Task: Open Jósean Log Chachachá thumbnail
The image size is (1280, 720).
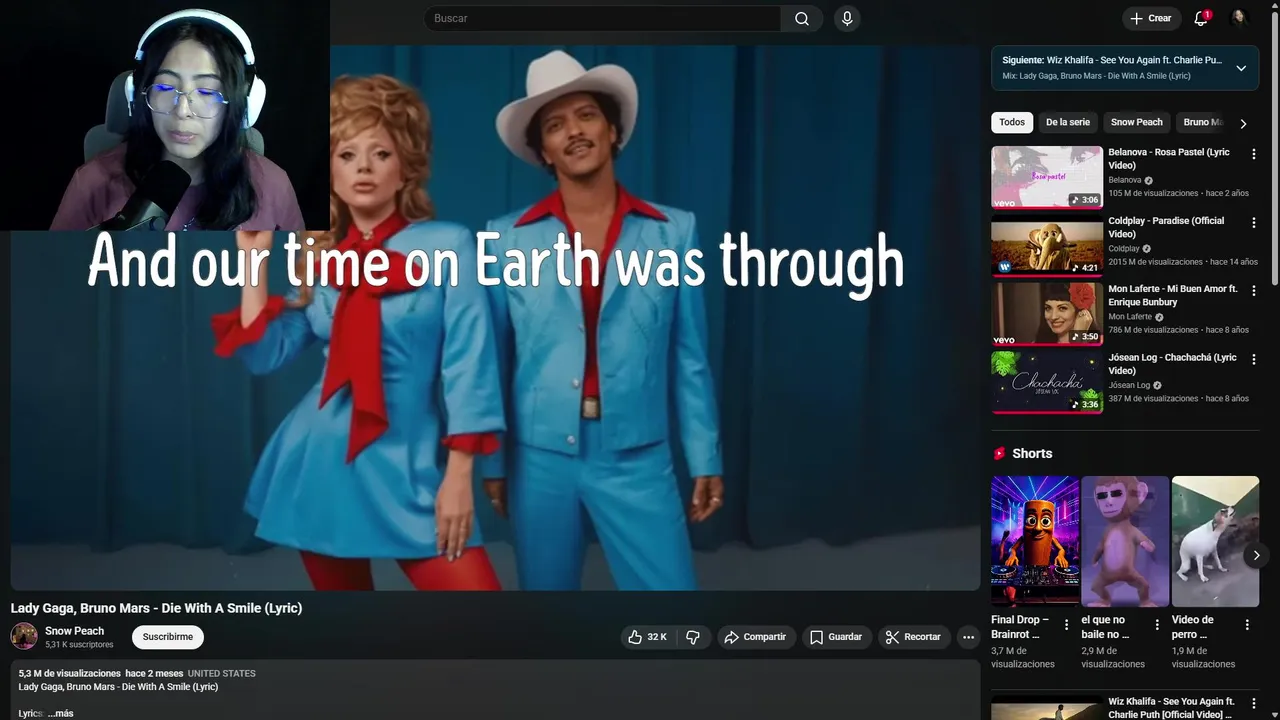Action: point(1047,382)
